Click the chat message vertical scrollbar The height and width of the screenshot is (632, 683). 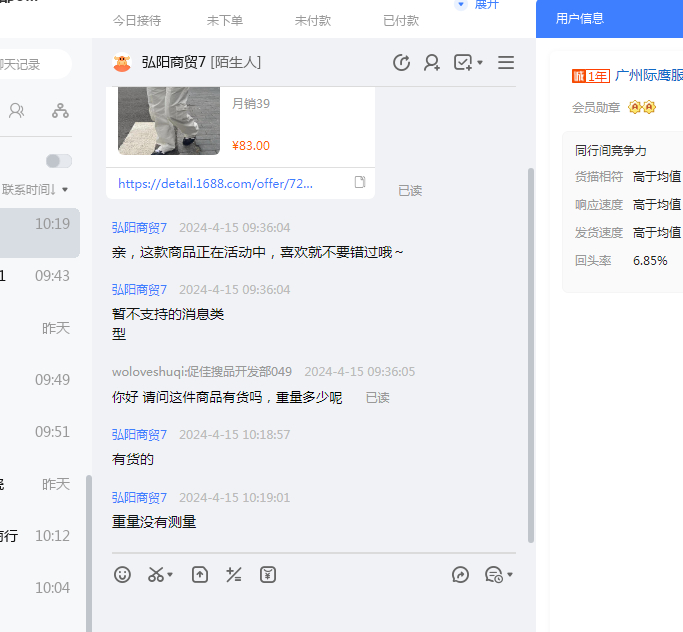click(530, 350)
